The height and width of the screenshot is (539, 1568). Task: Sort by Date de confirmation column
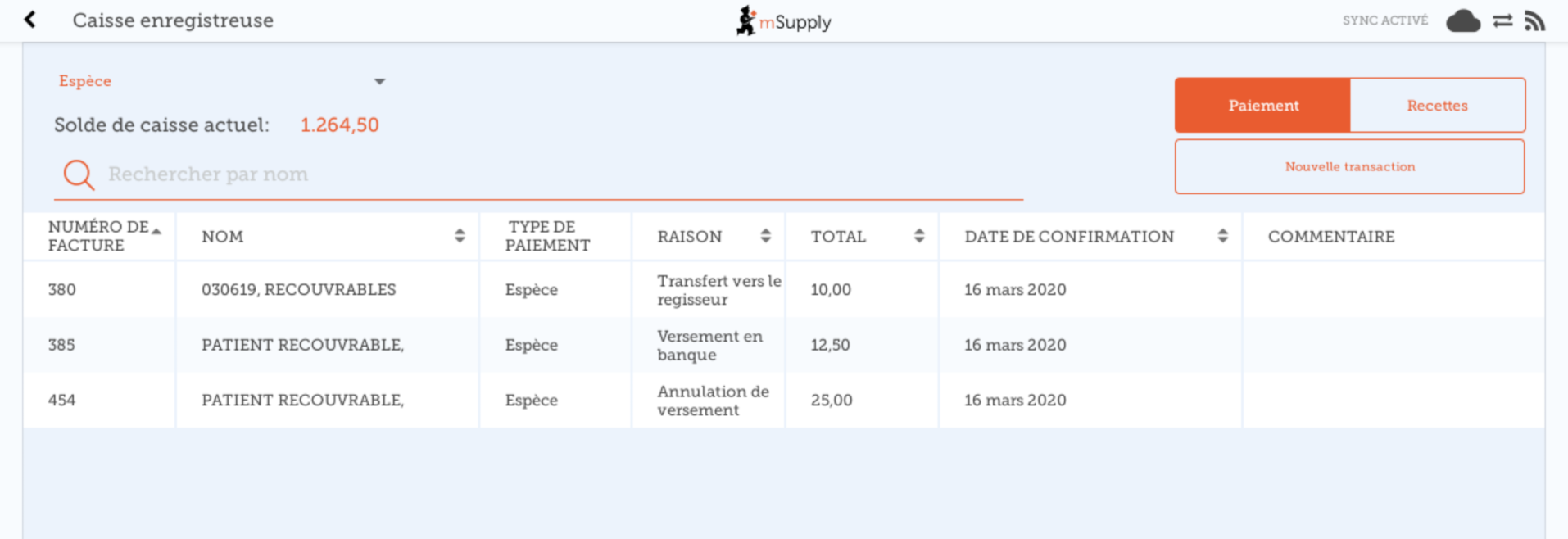point(1222,236)
